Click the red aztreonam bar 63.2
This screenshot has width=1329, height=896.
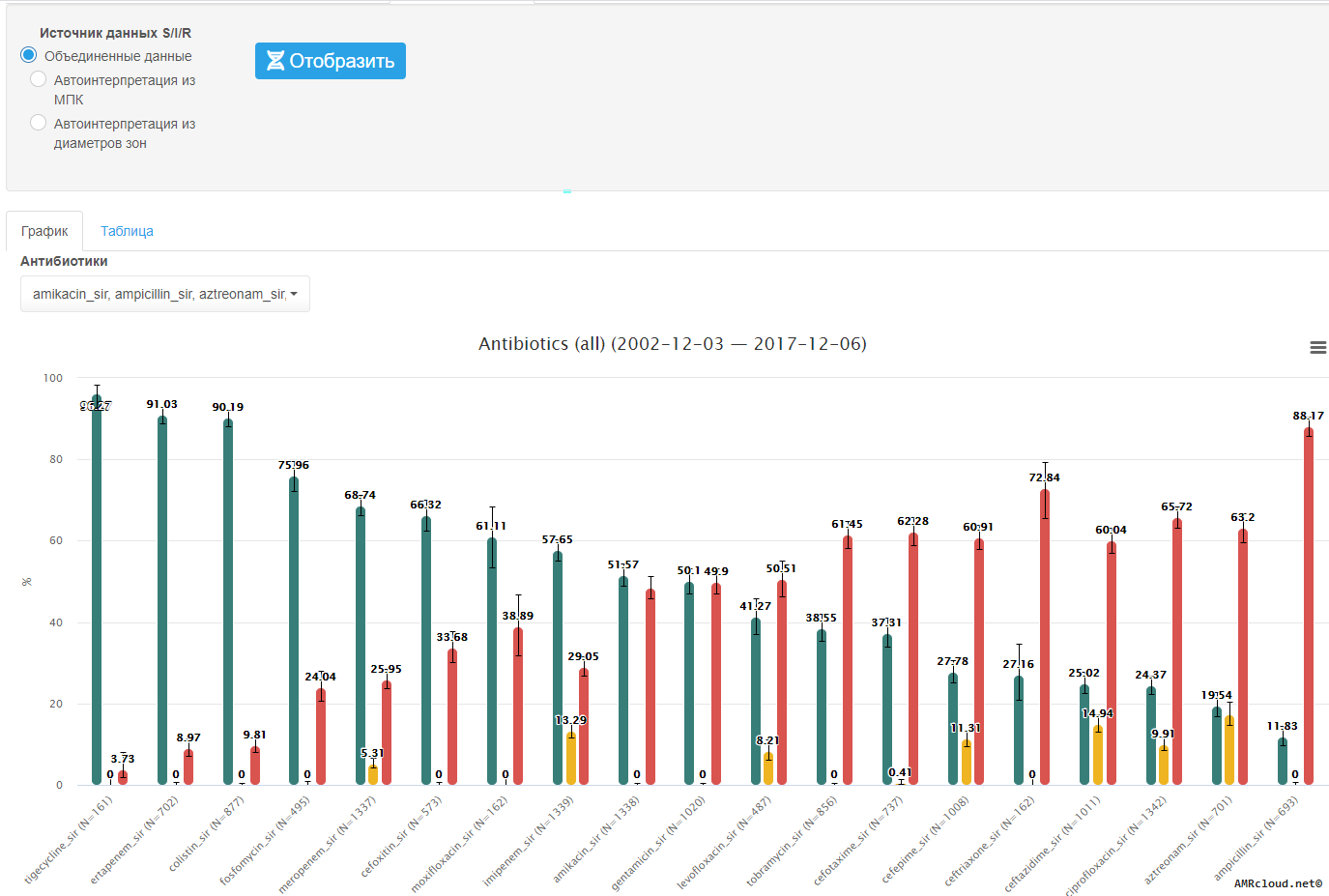point(1243,656)
